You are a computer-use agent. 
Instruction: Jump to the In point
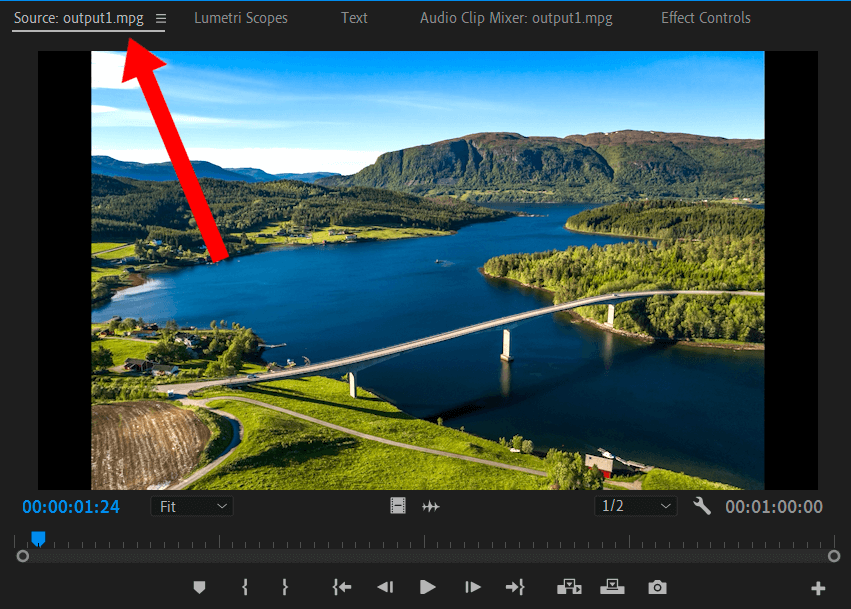[342, 587]
